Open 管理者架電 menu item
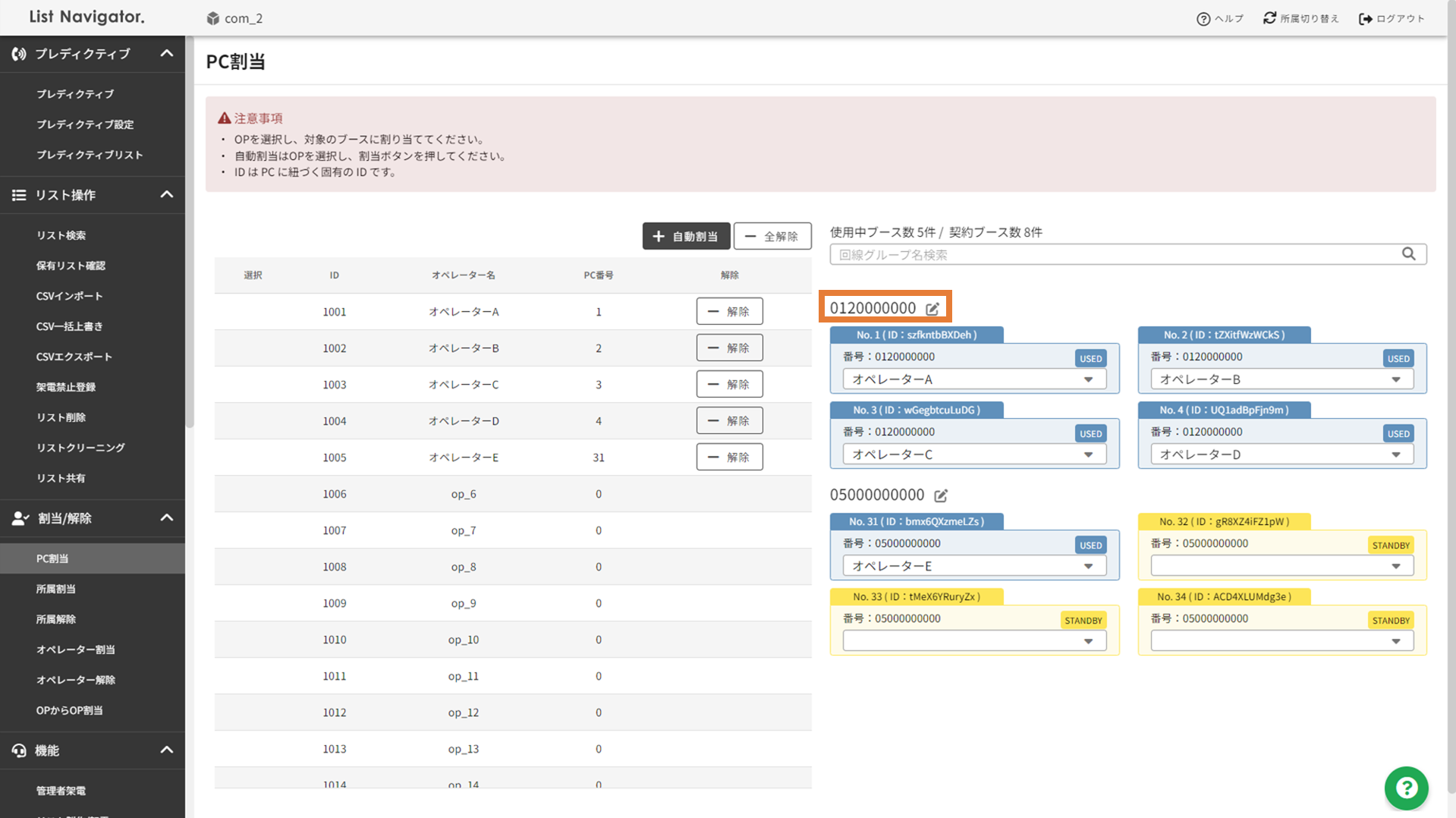 (x=61, y=791)
